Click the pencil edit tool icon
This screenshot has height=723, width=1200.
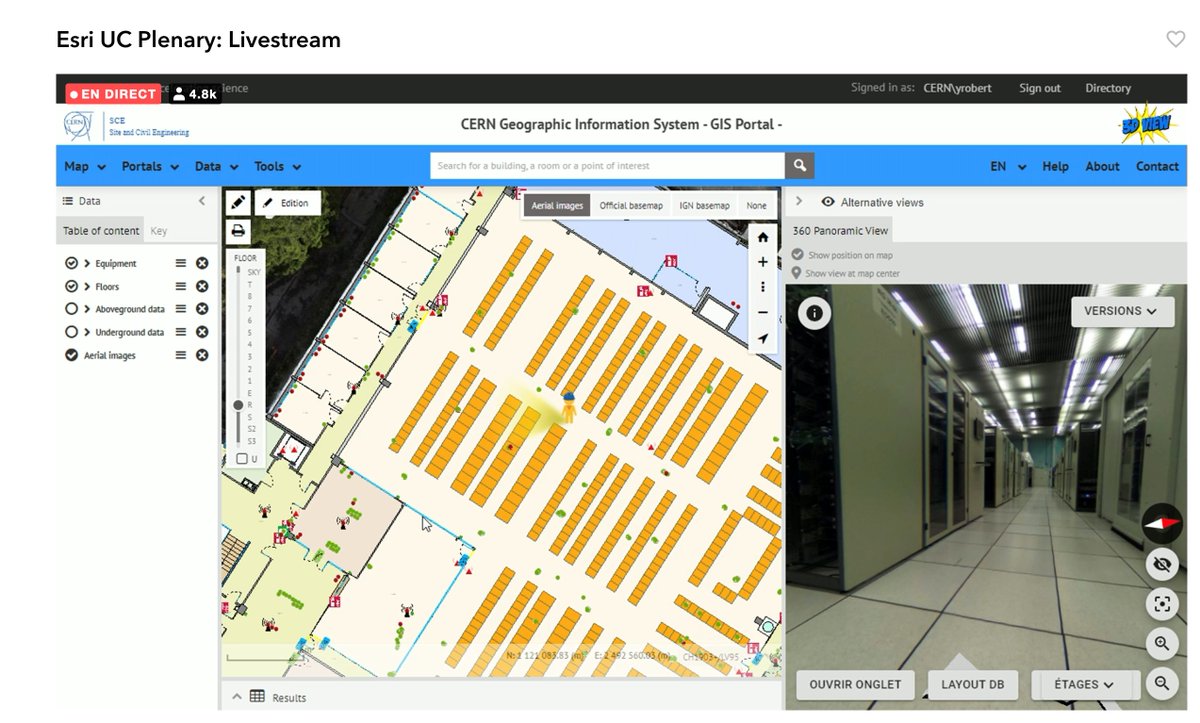click(x=238, y=202)
